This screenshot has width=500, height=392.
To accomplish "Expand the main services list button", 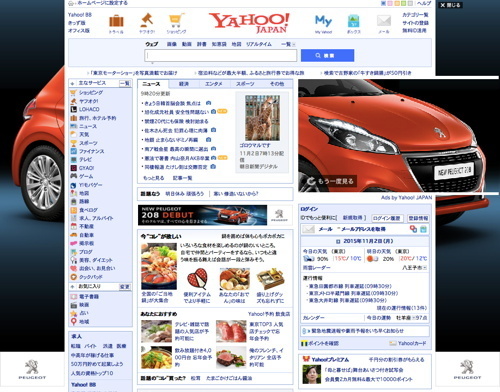I will 125,83.
